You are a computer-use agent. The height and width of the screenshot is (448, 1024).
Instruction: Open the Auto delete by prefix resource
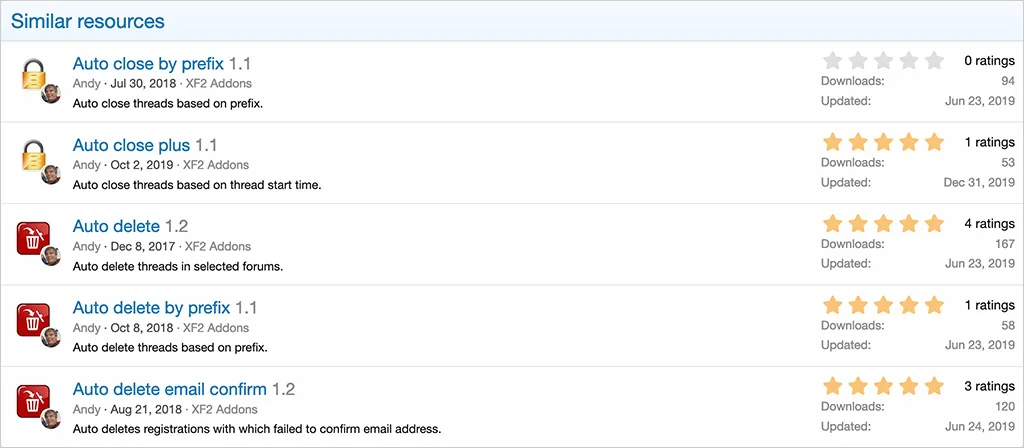tap(151, 308)
